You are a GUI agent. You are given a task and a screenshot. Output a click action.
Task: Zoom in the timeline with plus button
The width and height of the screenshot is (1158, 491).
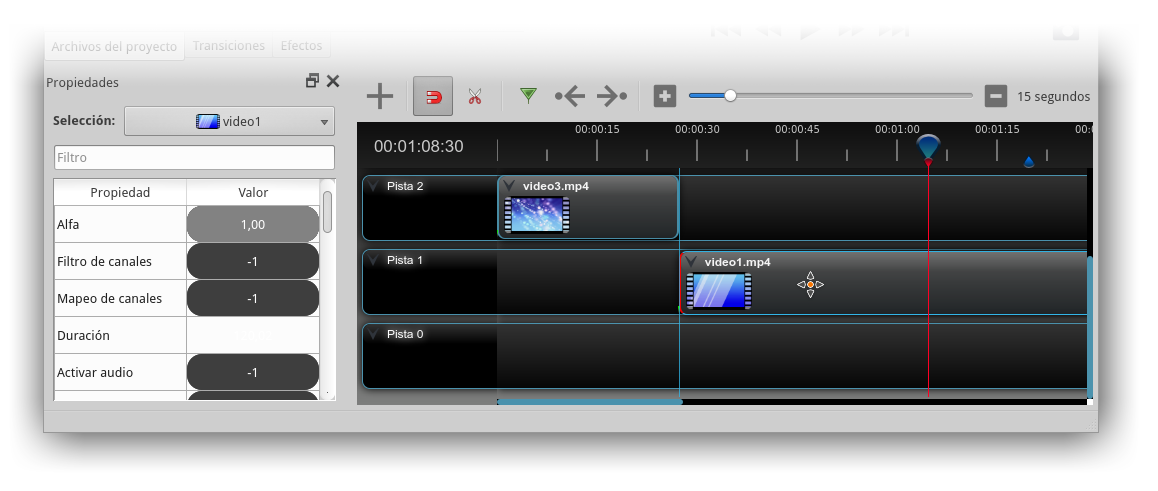point(665,96)
